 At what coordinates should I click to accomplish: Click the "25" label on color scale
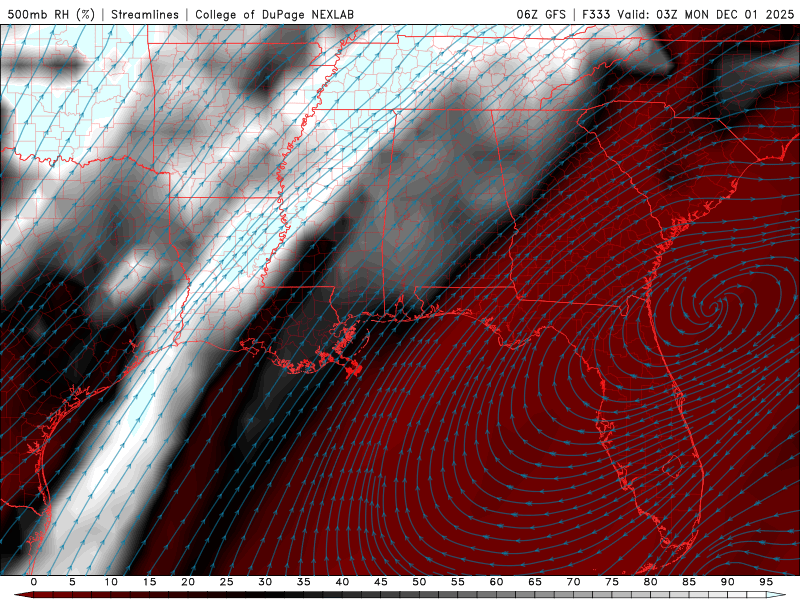227,582
